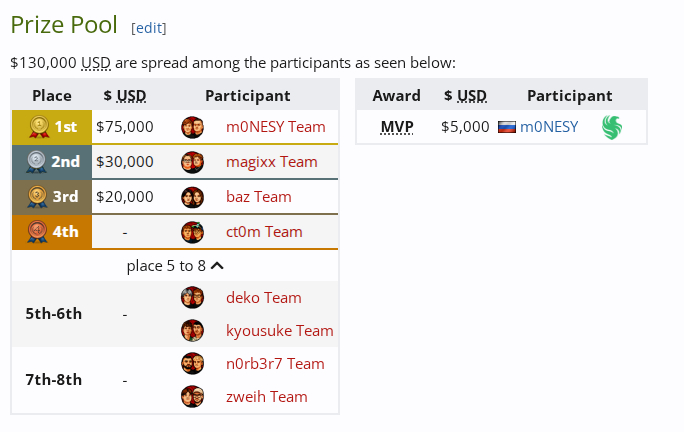
Task: Edit the Prize Pool section
Action: pos(149,28)
